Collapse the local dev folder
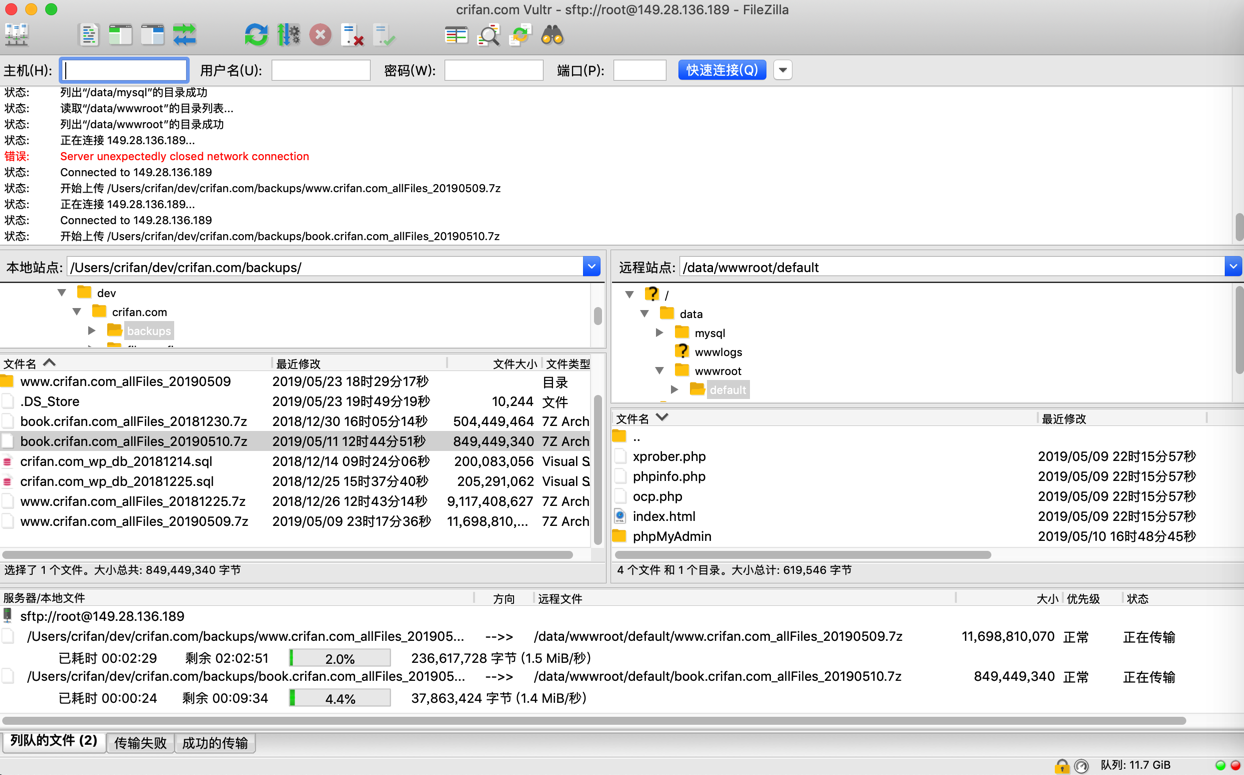The image size is (1244, 775). pos(62,293)
